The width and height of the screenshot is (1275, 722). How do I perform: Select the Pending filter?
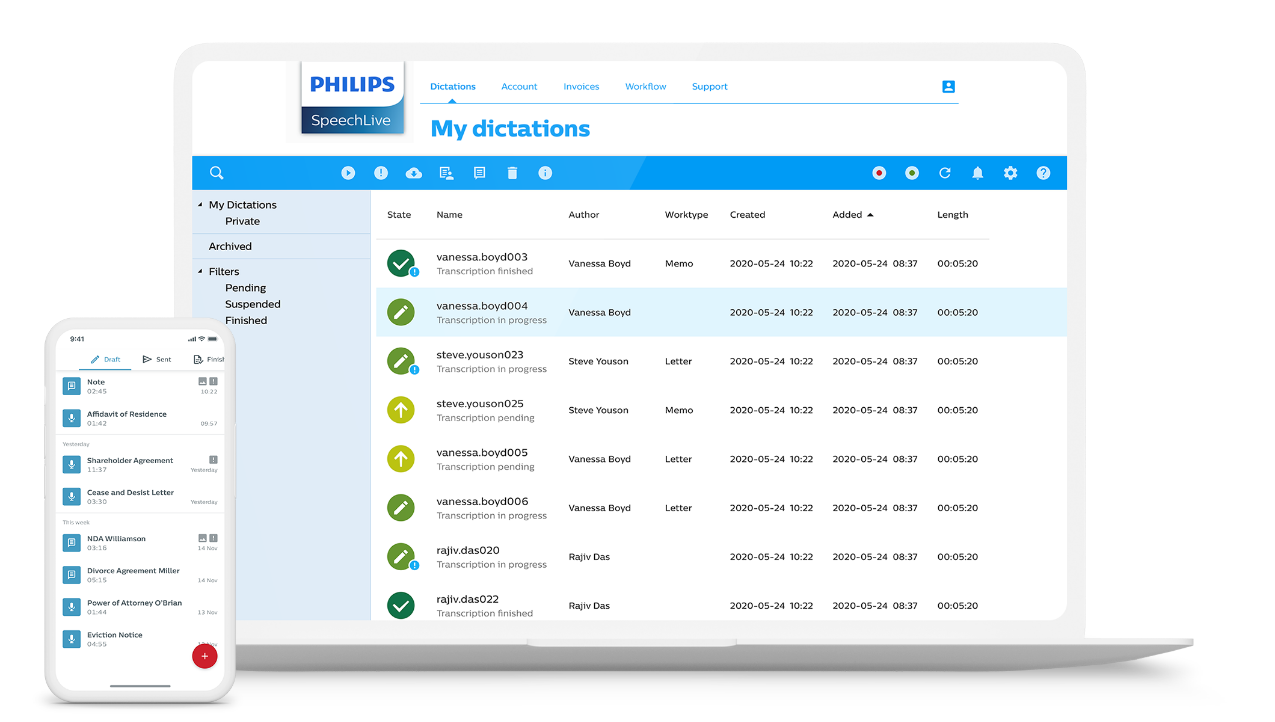(245, 287)
